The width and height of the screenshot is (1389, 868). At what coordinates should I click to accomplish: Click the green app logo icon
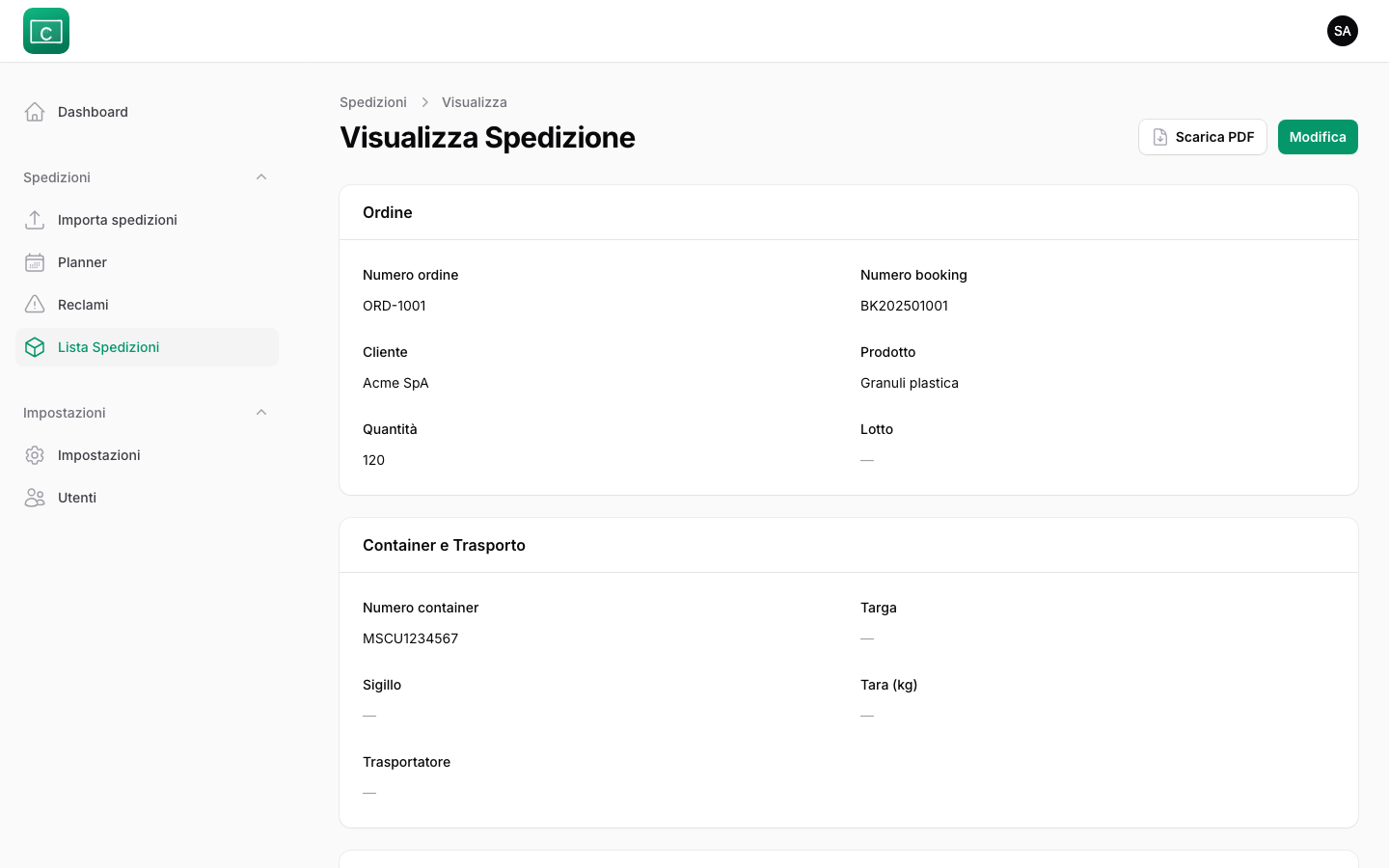click(46, 31)
